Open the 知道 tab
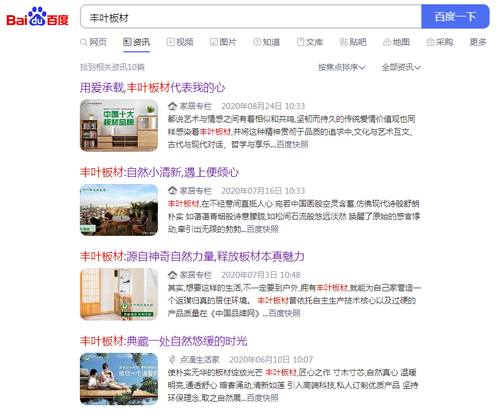 coord(267,42)
